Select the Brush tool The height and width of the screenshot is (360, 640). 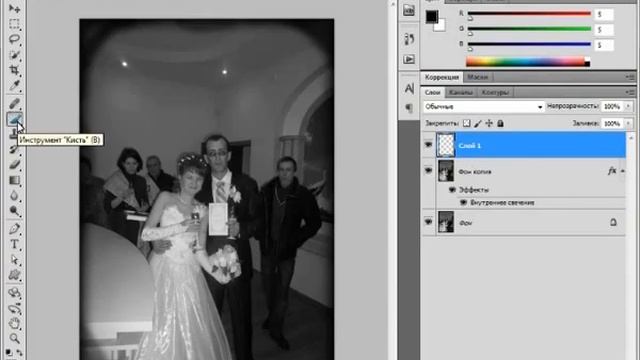pos(14,119)
